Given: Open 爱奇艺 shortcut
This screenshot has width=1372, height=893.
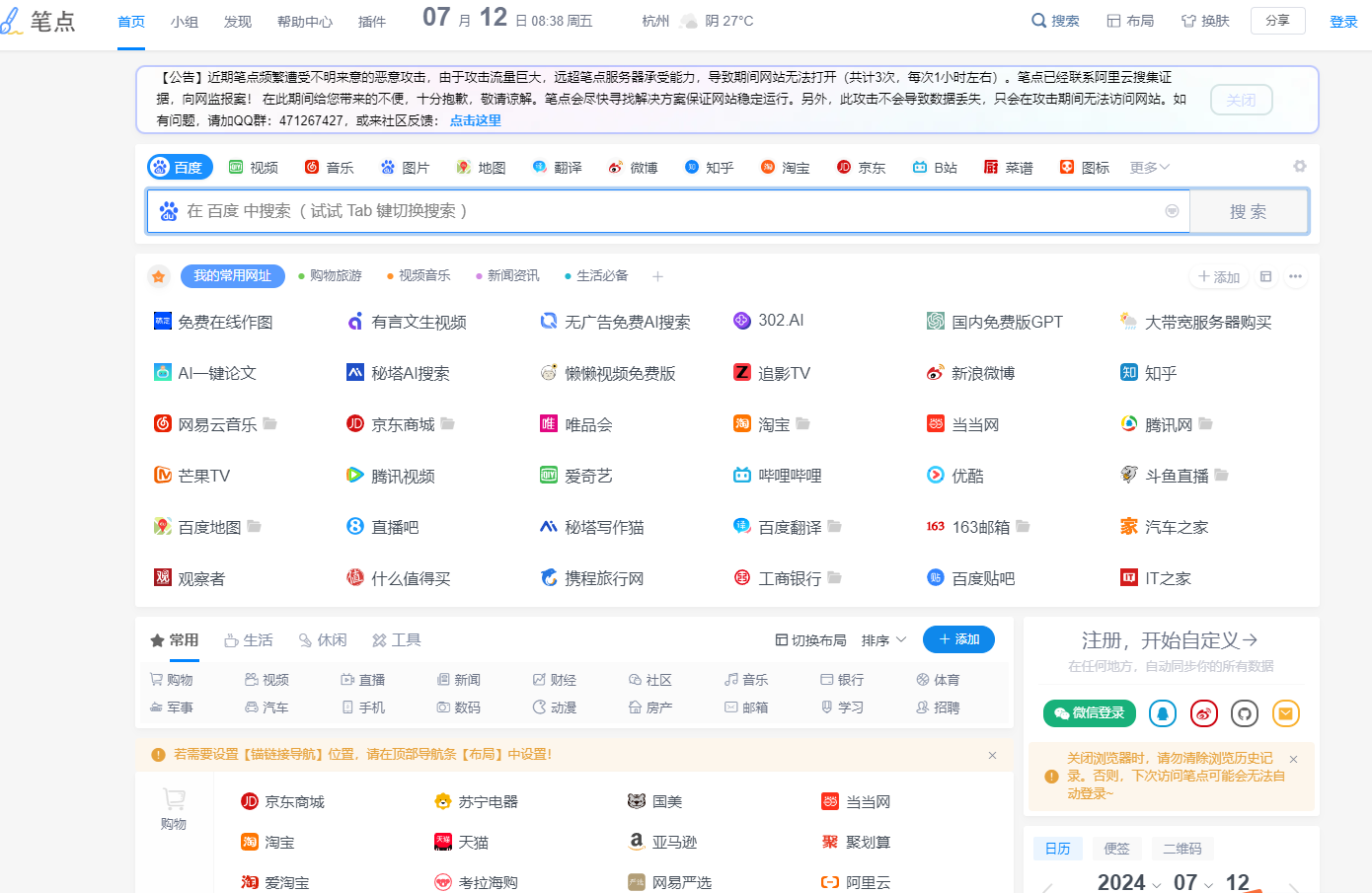Looking at the screenshot, I should (x=576, y=476).
